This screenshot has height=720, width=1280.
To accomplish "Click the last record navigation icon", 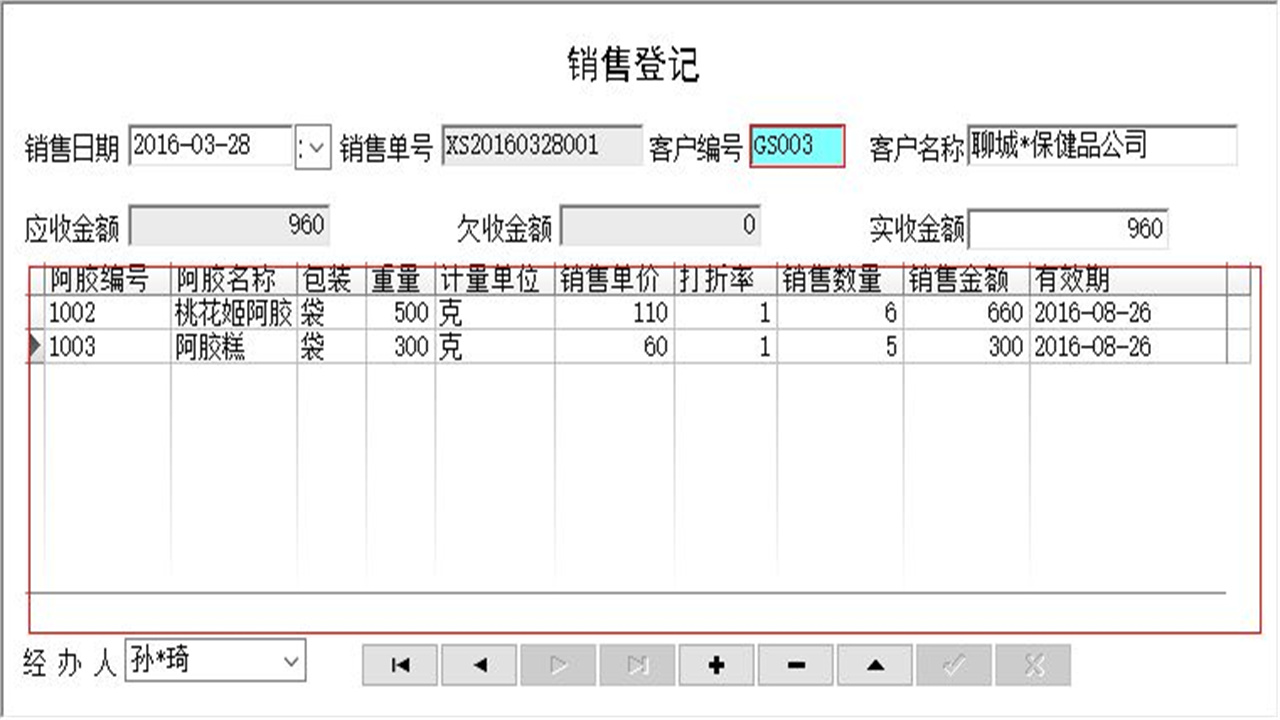I will pos(636,663).
